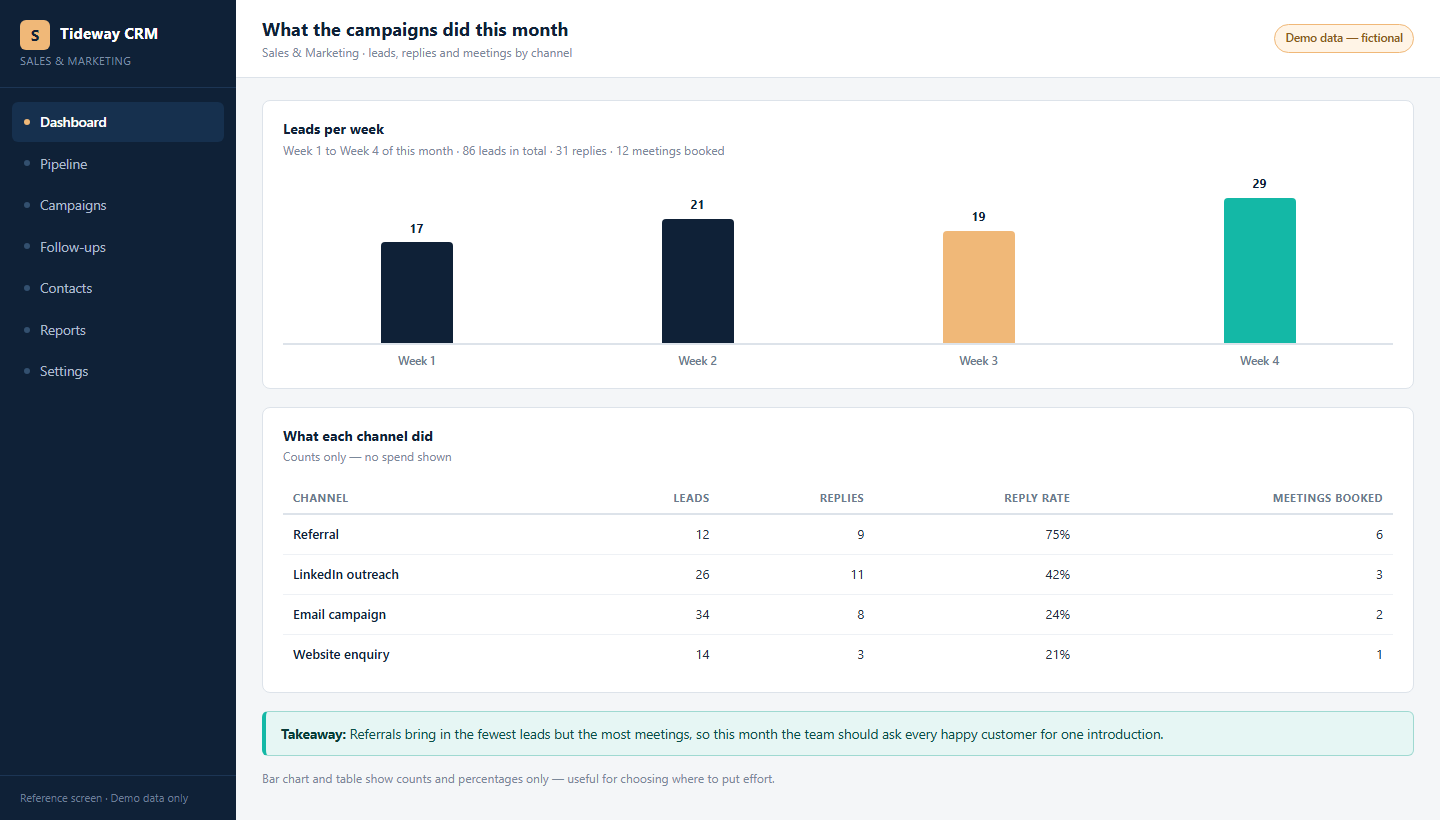Viewport: 1440px width, 820px height.
Task: Select the Website enquiry row name
Action: point(341,655)
